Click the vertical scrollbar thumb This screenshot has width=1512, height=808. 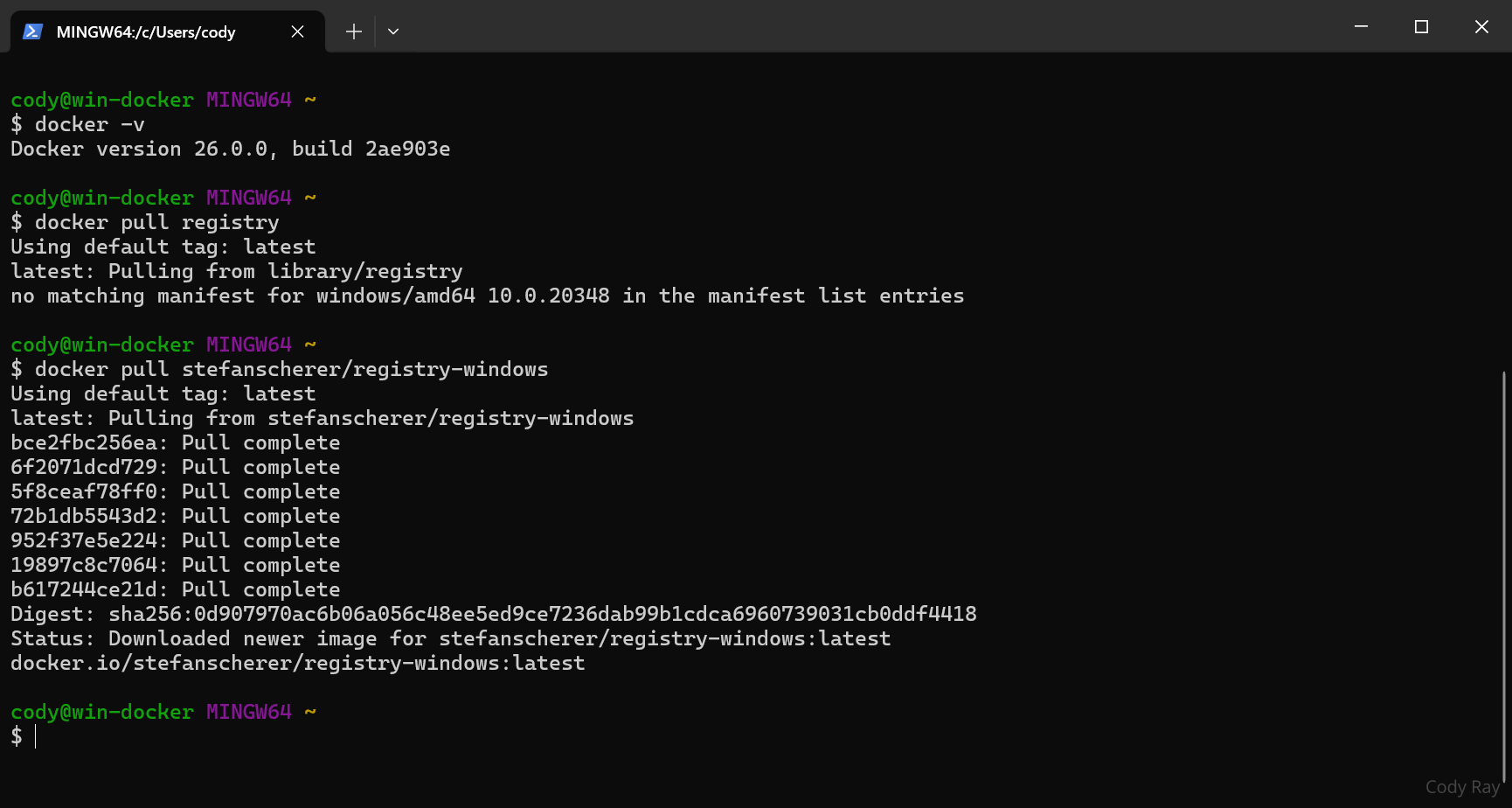click(1504, 577)
